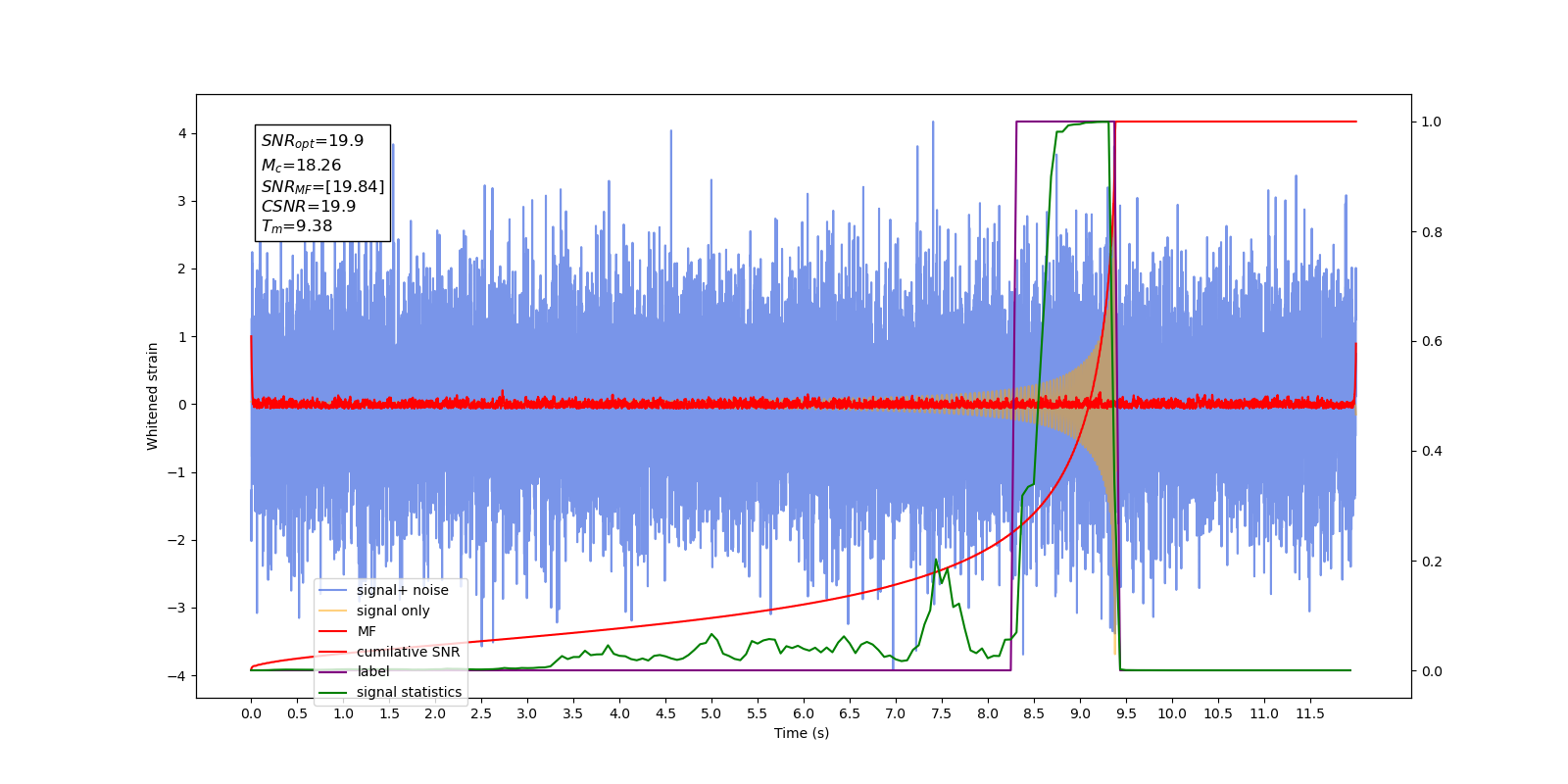
Task: Click the 'Whitened strain' y-axis label
Action: click(x=152, y=396)
